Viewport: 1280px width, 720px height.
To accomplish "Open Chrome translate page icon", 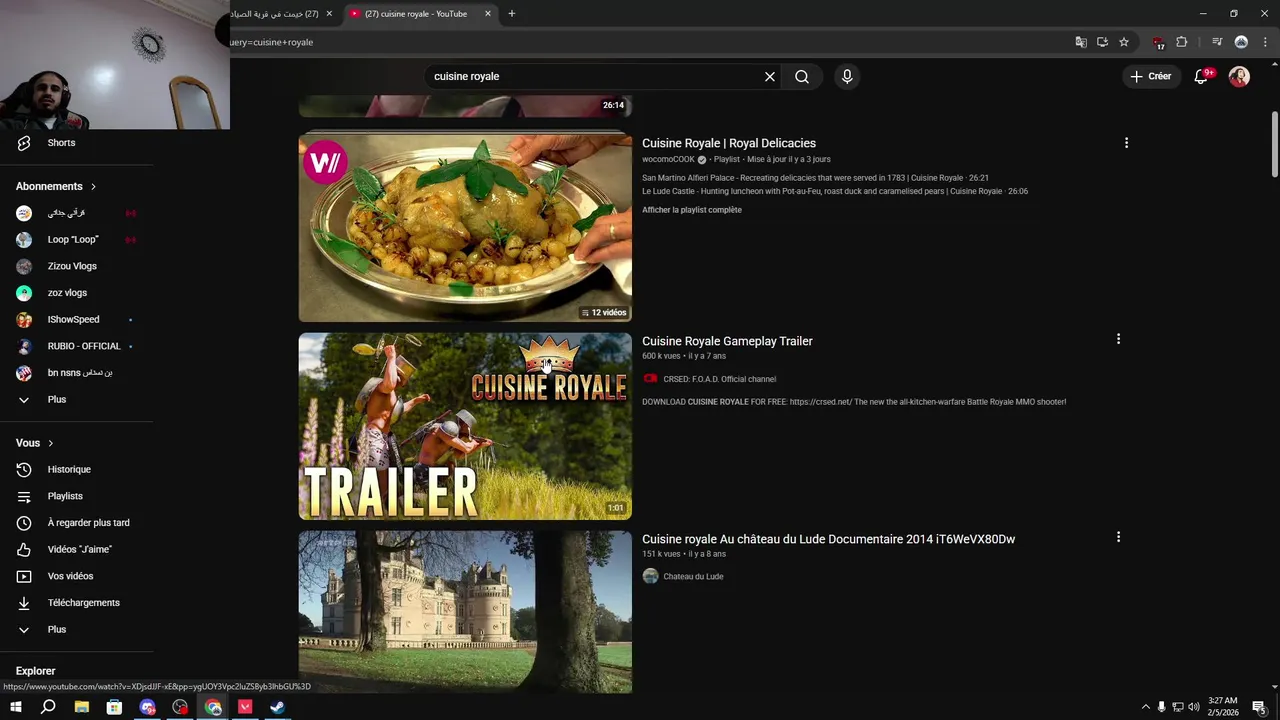I will pos(1081,42).
